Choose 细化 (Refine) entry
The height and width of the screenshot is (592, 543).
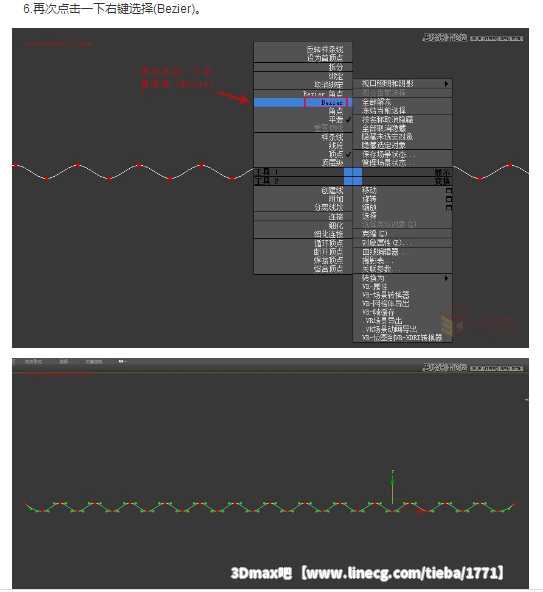(336, 226)
